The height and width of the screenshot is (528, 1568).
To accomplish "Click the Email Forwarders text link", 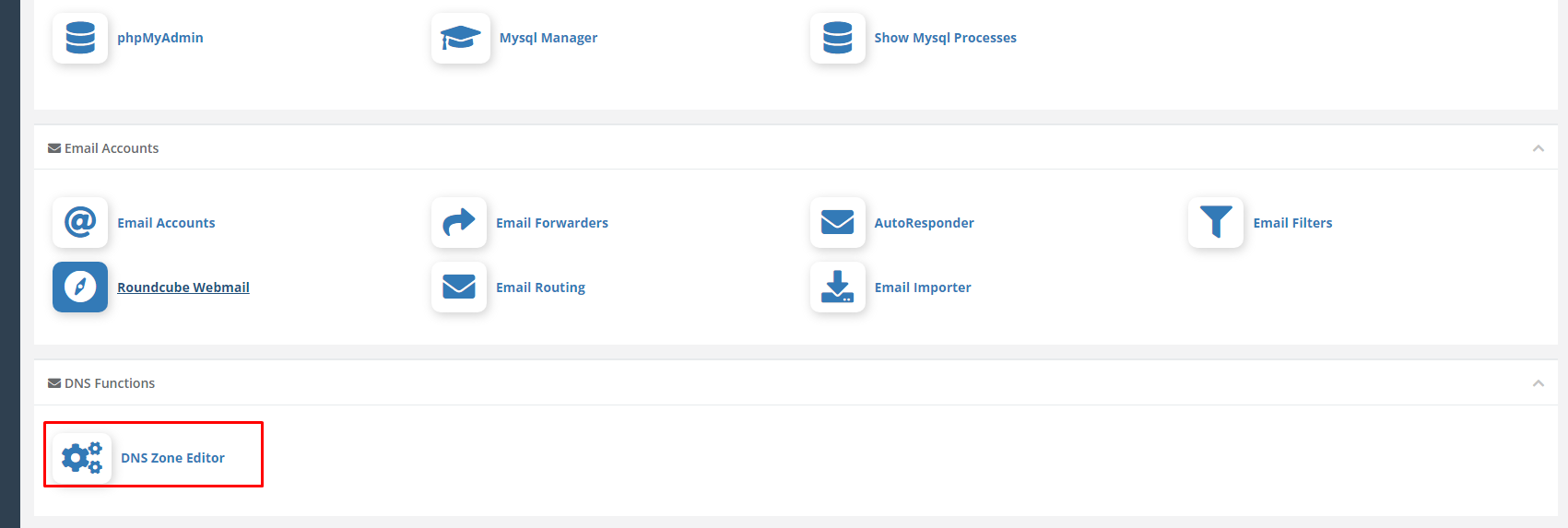I will pyautogui.click(x=552, y=223).
